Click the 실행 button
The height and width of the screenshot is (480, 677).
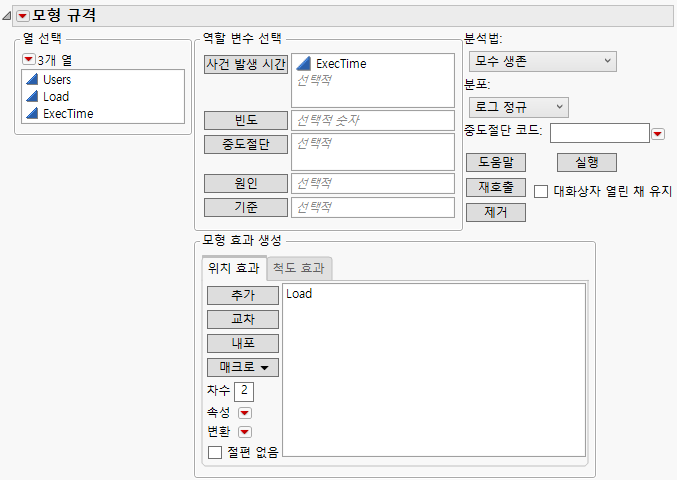pos(587,163)
